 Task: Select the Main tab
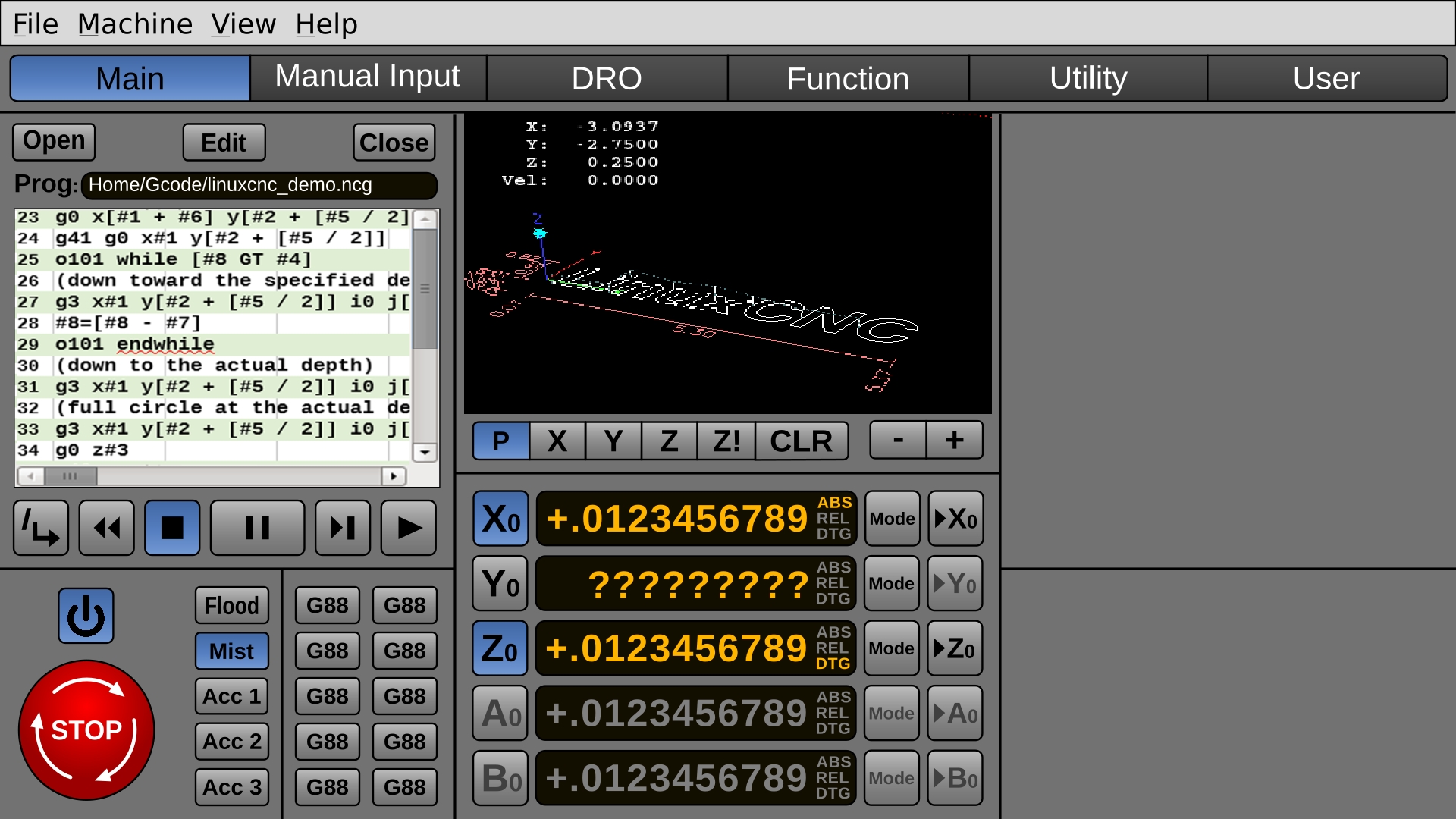(130, 77)
